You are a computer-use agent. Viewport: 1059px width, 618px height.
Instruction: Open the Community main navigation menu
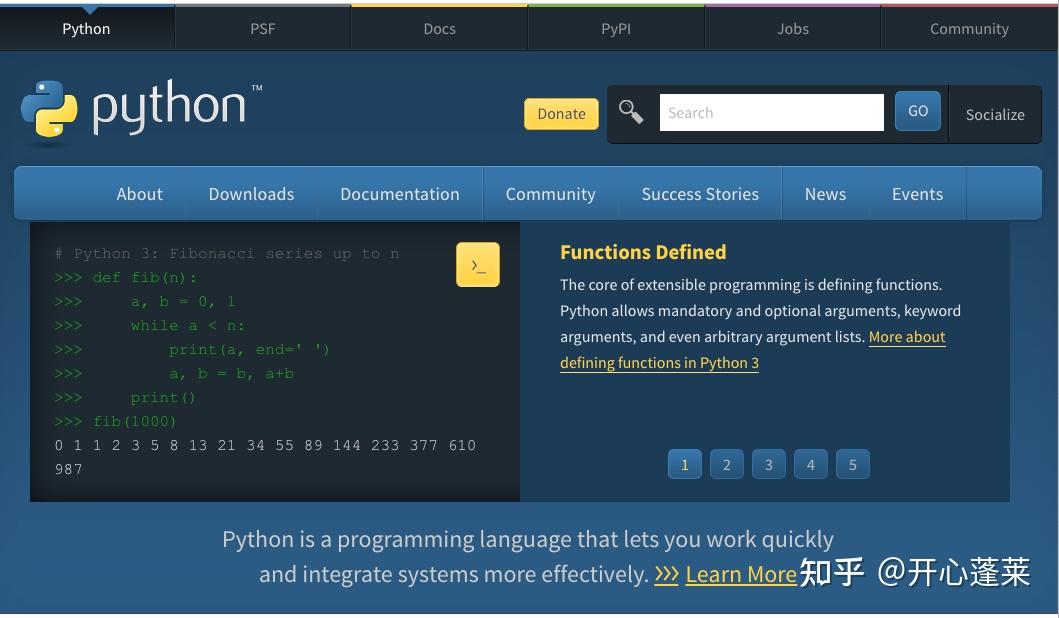coord(550,194)
